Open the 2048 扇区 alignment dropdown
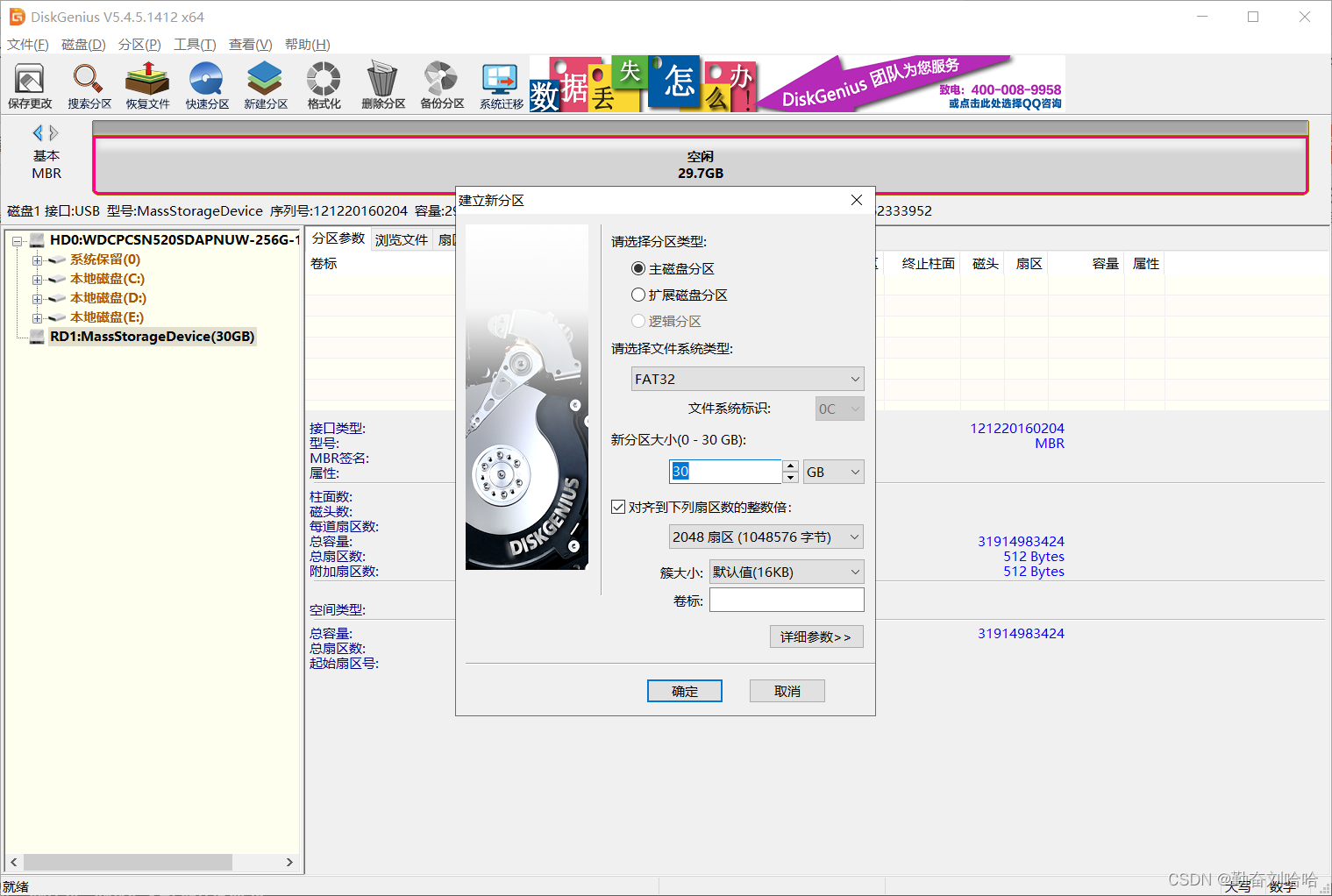Viewport: 1332px width, 896px height. tap(766, 537)
